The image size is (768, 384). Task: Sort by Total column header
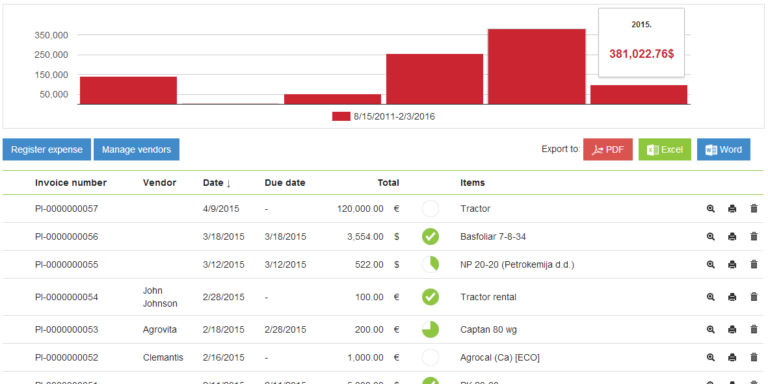(388, 183)
